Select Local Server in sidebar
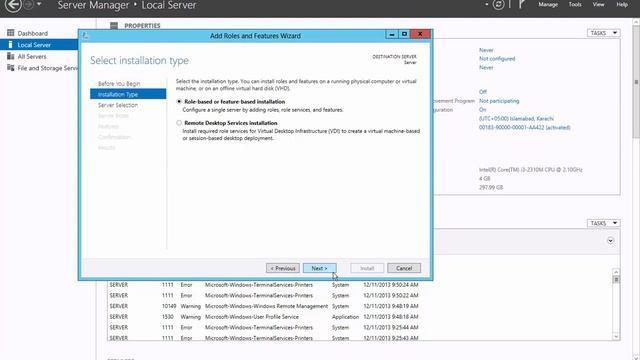This screenshot has height=360, width=640. [39, 44]
